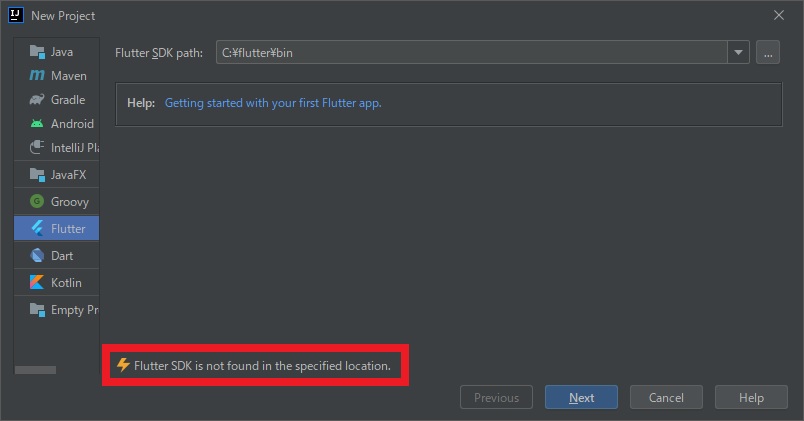This screenshot has height=421, width=804.
Task: Click the Java project type icon
Action: [37, 52]
